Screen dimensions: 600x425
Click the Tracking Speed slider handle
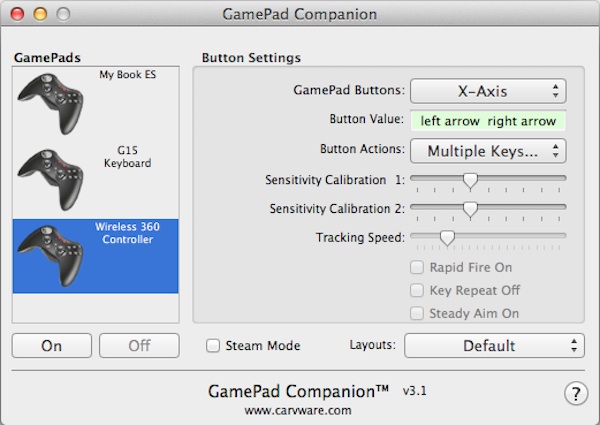(447, 238)
